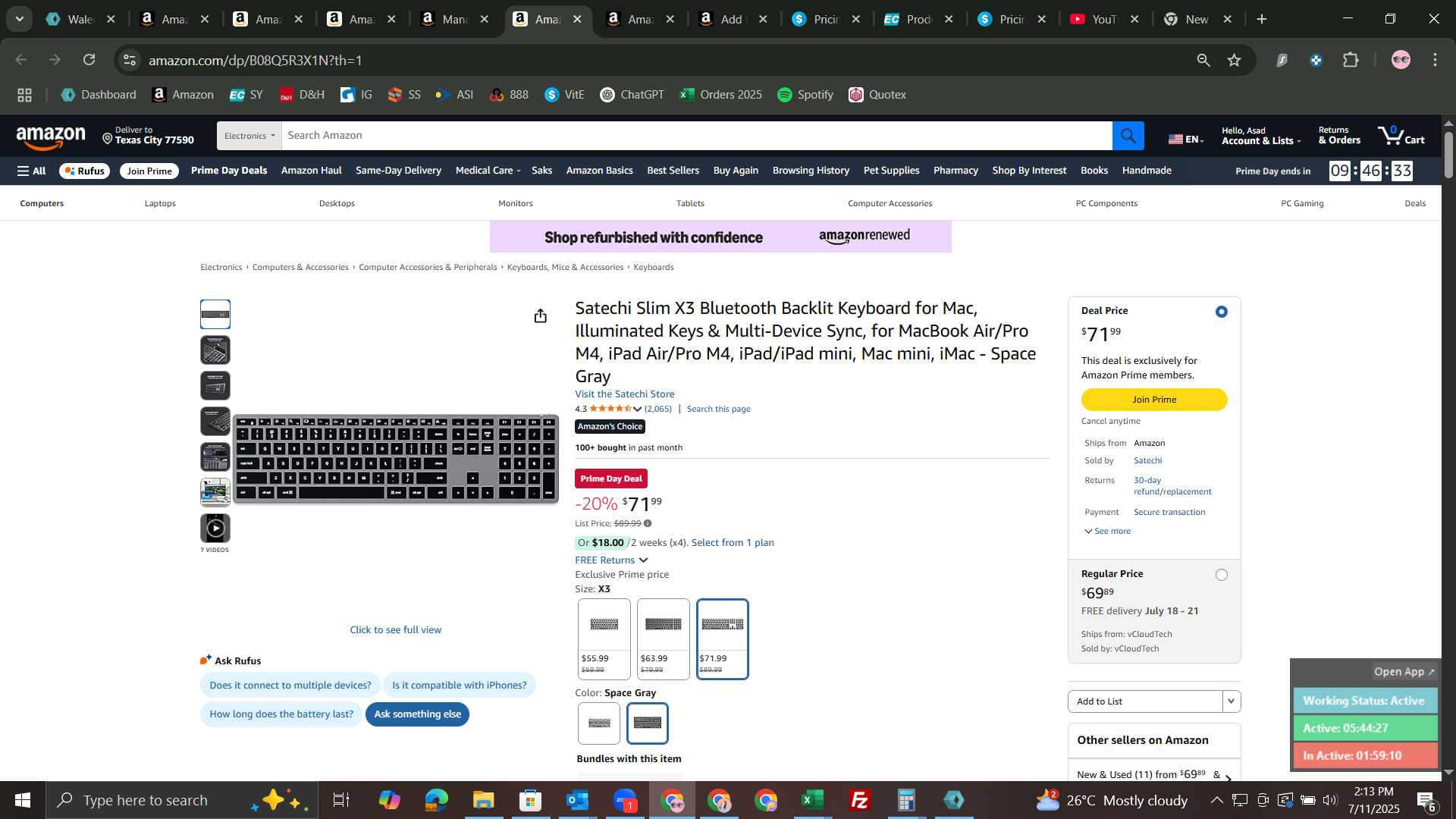Bookmark this page with the star icon
The image size is (1456, 819).
coord(1234,60)
